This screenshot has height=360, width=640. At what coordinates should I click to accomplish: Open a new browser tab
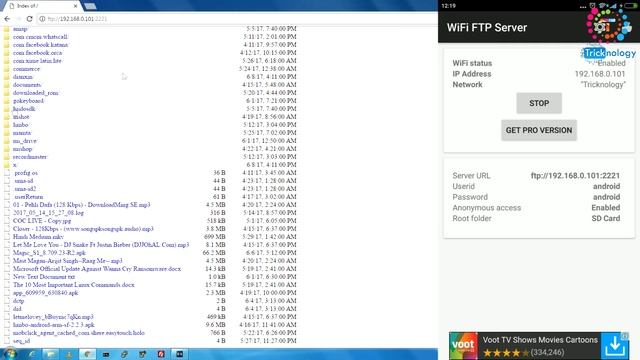(90, 6)
